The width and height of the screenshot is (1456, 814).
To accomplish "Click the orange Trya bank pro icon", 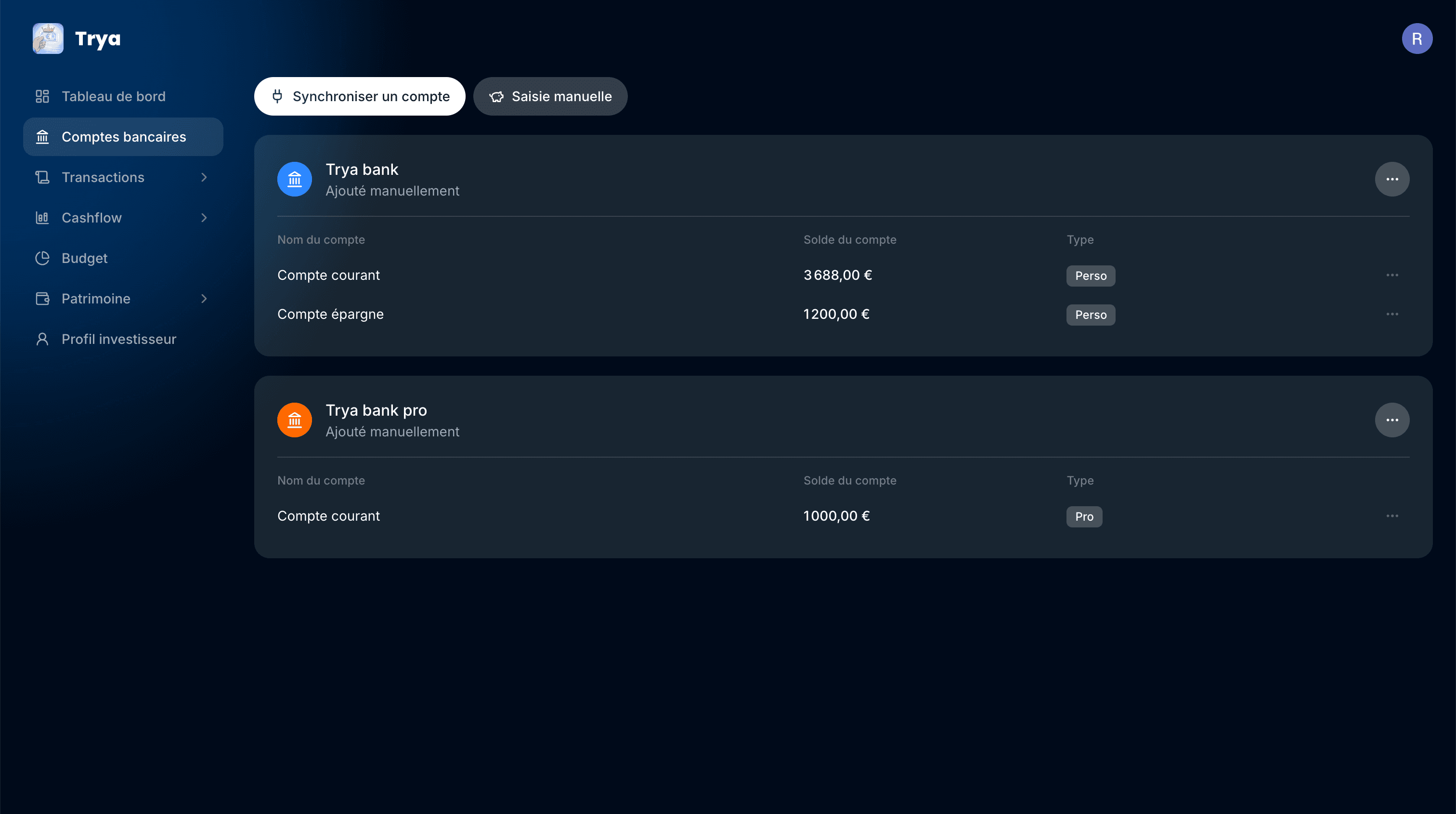I will 295,420.
